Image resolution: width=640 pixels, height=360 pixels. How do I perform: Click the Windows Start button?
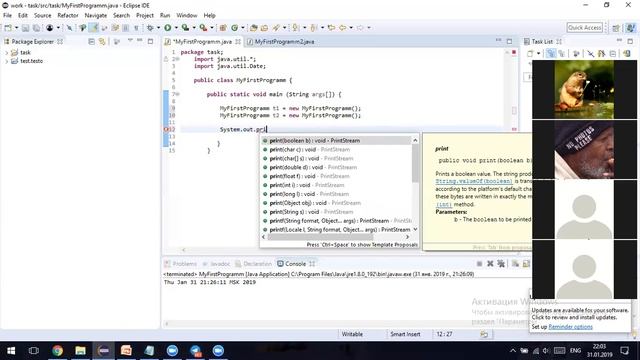click(11, 351)
